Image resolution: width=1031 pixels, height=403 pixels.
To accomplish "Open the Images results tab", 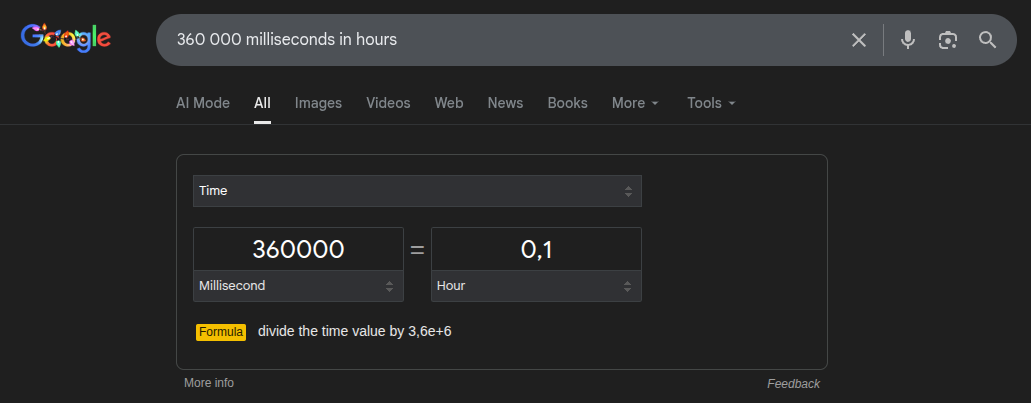I will click(x=318, y=103).
